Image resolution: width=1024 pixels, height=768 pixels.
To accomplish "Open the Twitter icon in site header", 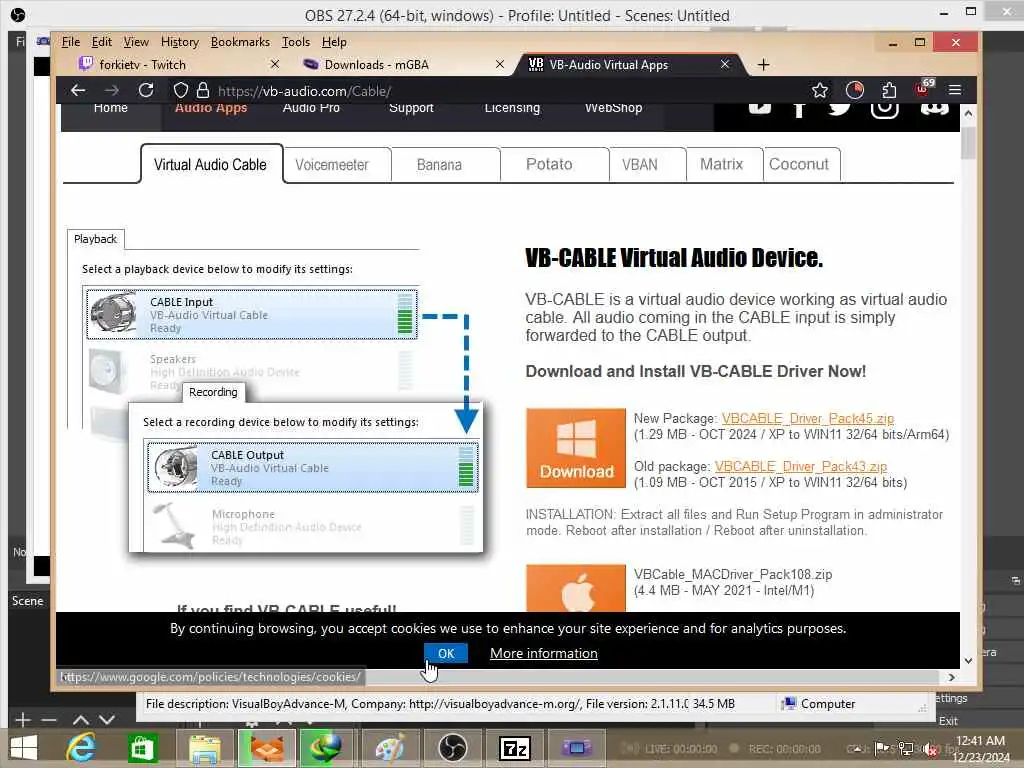I will pyautogui.click(x=839, y=108).
